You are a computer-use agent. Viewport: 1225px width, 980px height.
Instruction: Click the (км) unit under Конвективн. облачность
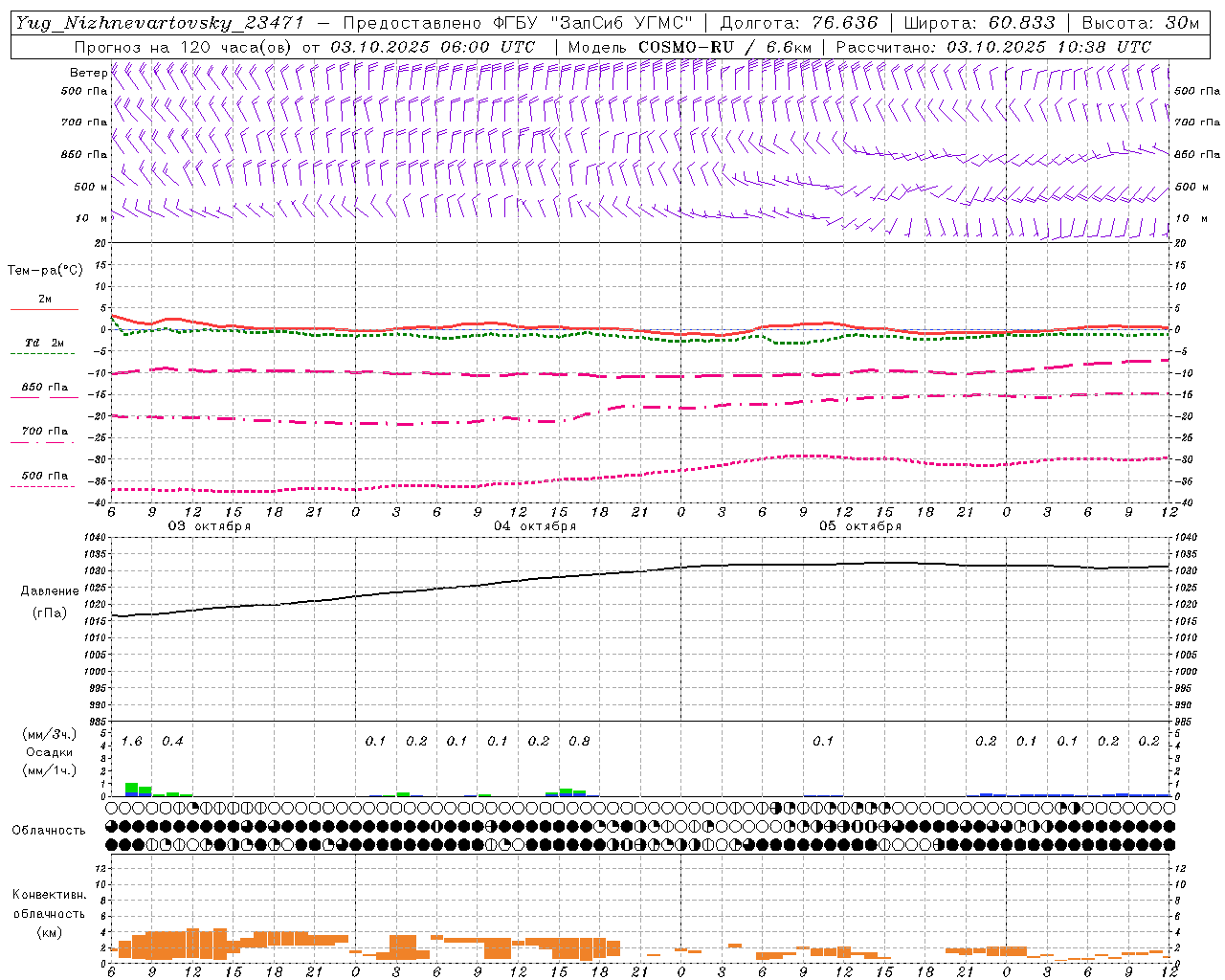pyautogui.click(x=49, y=932)
